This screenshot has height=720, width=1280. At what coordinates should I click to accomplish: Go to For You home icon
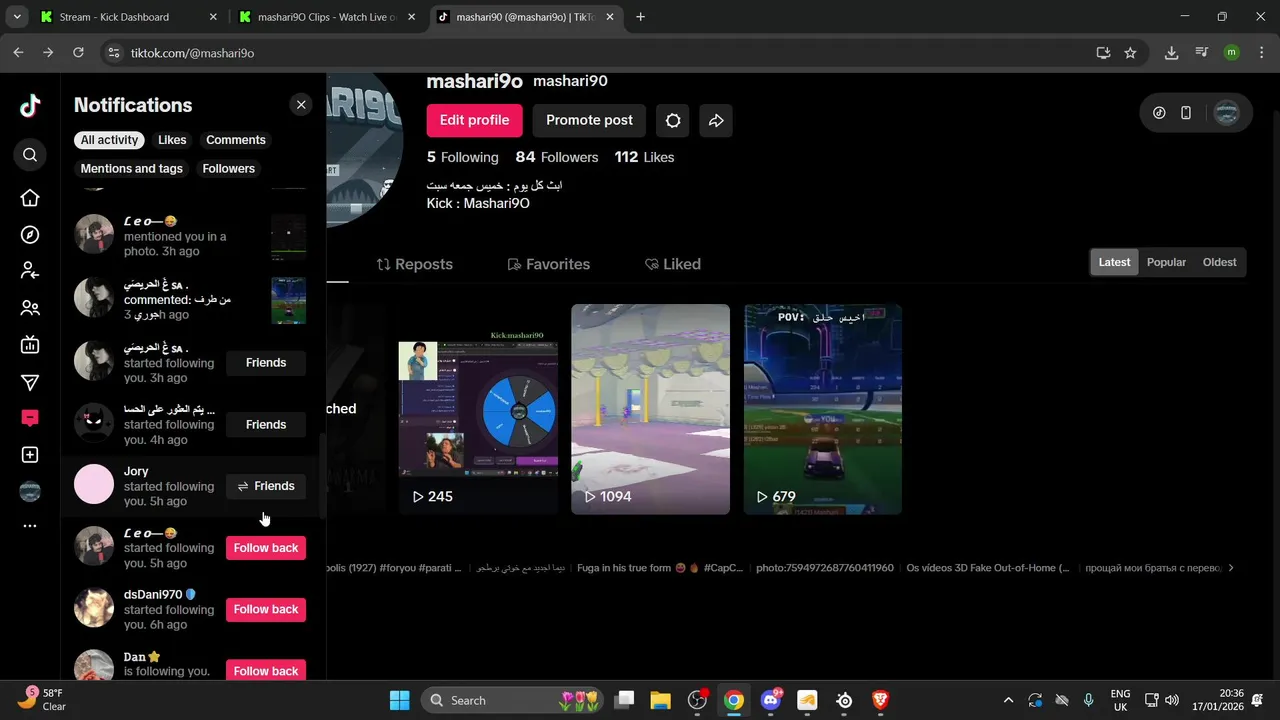click(x=30, y=198)
